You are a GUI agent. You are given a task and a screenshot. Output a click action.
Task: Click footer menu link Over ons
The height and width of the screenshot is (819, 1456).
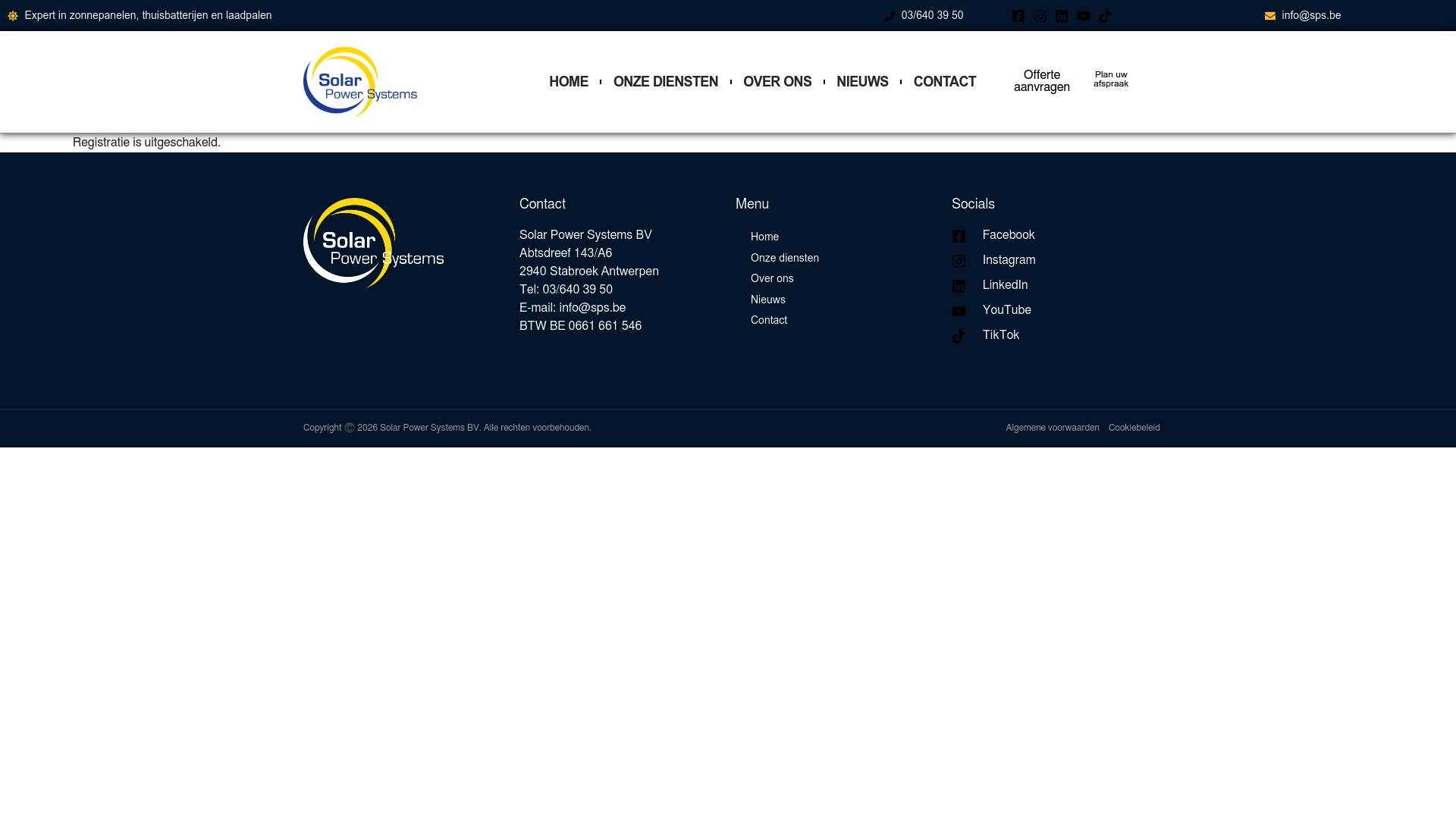(772, 278)
